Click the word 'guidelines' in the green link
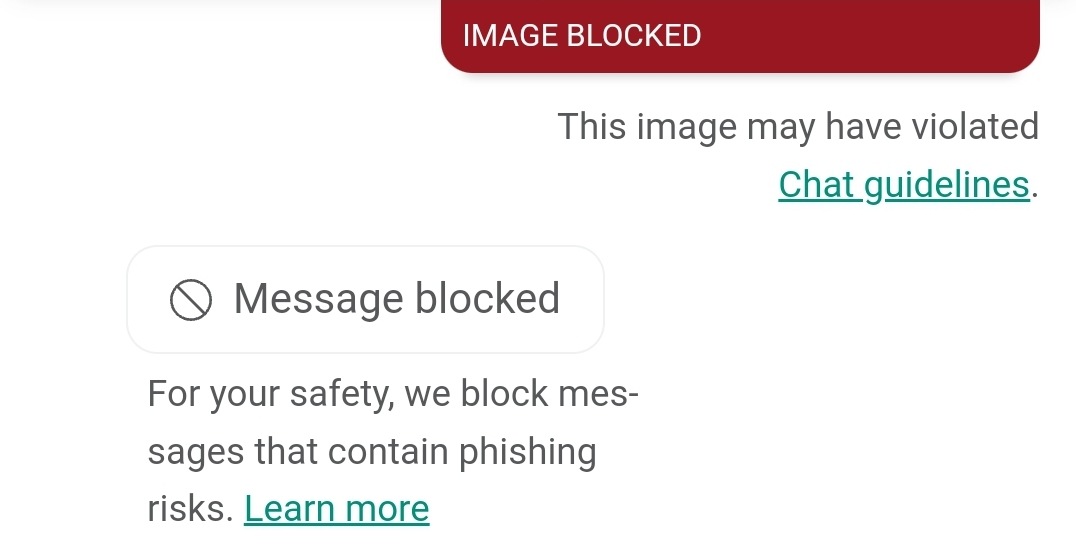The width and height of the screenshot is (1076, 547). [947, 185]
